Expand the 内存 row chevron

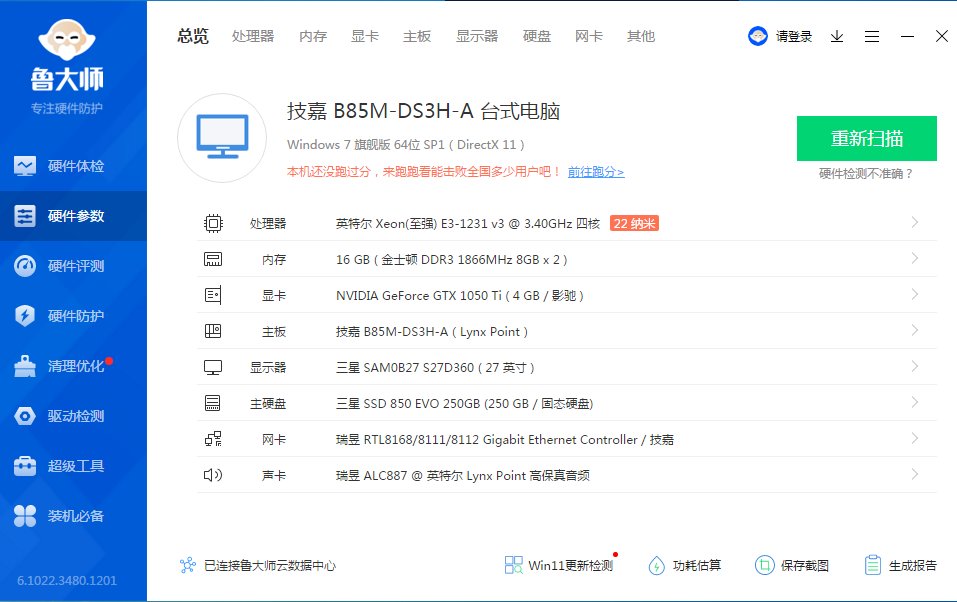(914, 258)
